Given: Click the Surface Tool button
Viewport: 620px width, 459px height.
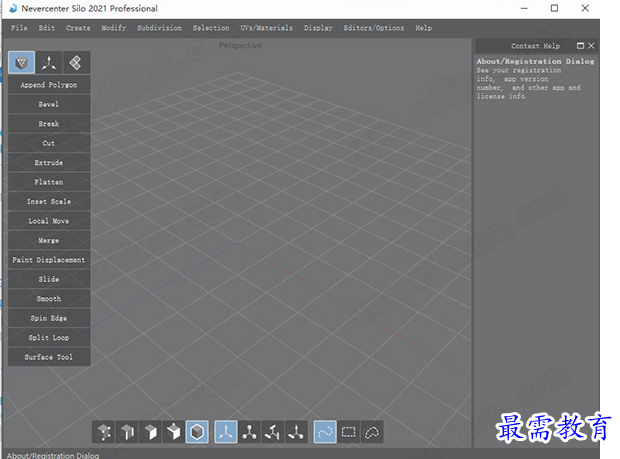Looking at the screenshot, I should coord(49,357).
